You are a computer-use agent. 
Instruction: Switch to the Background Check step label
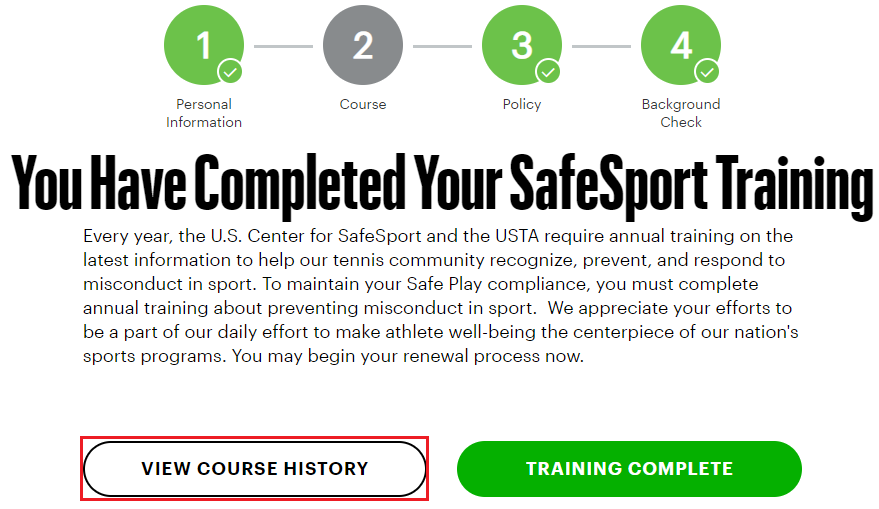pos(681,113)
